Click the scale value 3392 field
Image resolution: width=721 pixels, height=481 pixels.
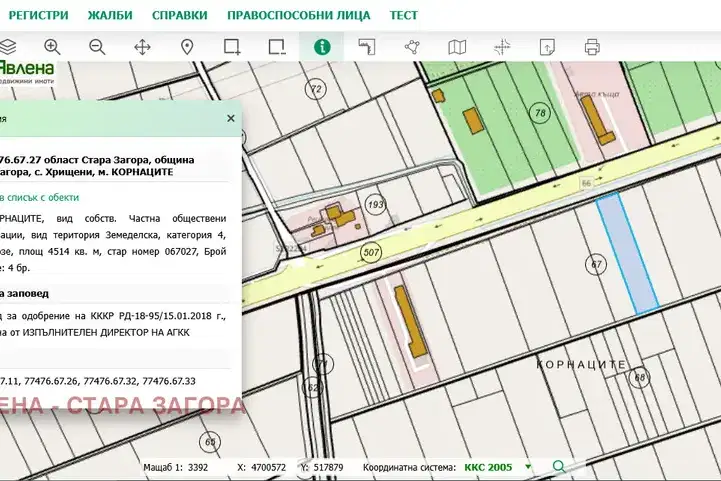pos(198,468)
